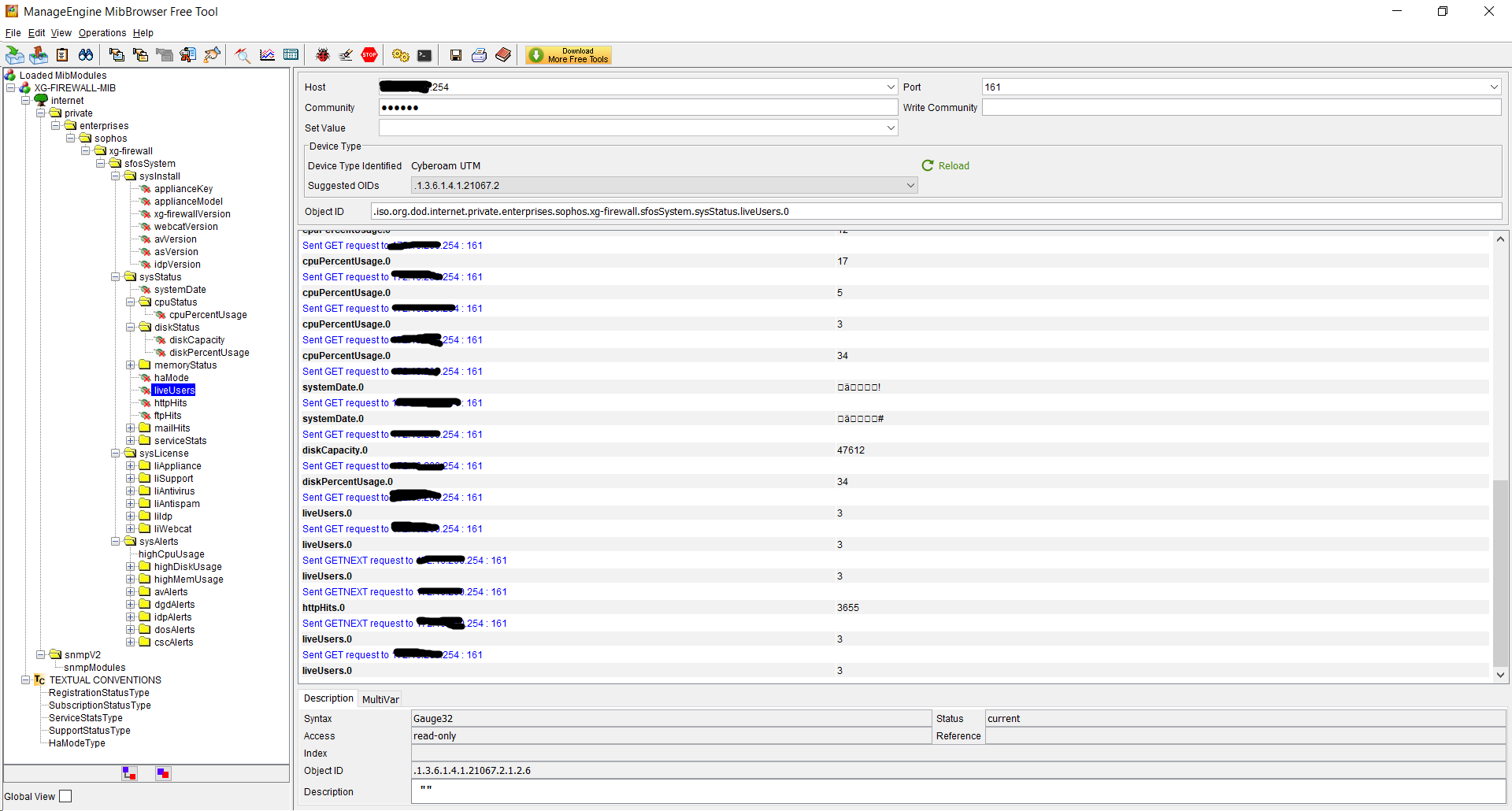This screenshot has height=811, width=1512.
Task: Click the red-corner view icon below MIB tree
Action: [130, 773]
